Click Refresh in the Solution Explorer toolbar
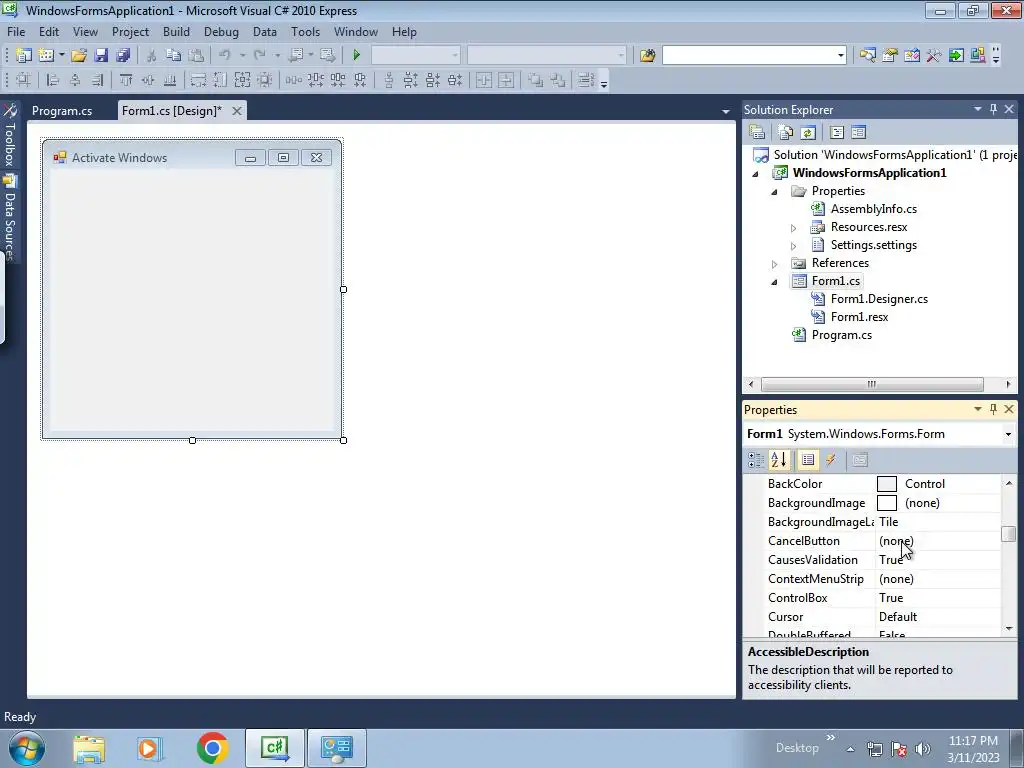Viewport: 1024px width, 768px height. tap(808, 133)
